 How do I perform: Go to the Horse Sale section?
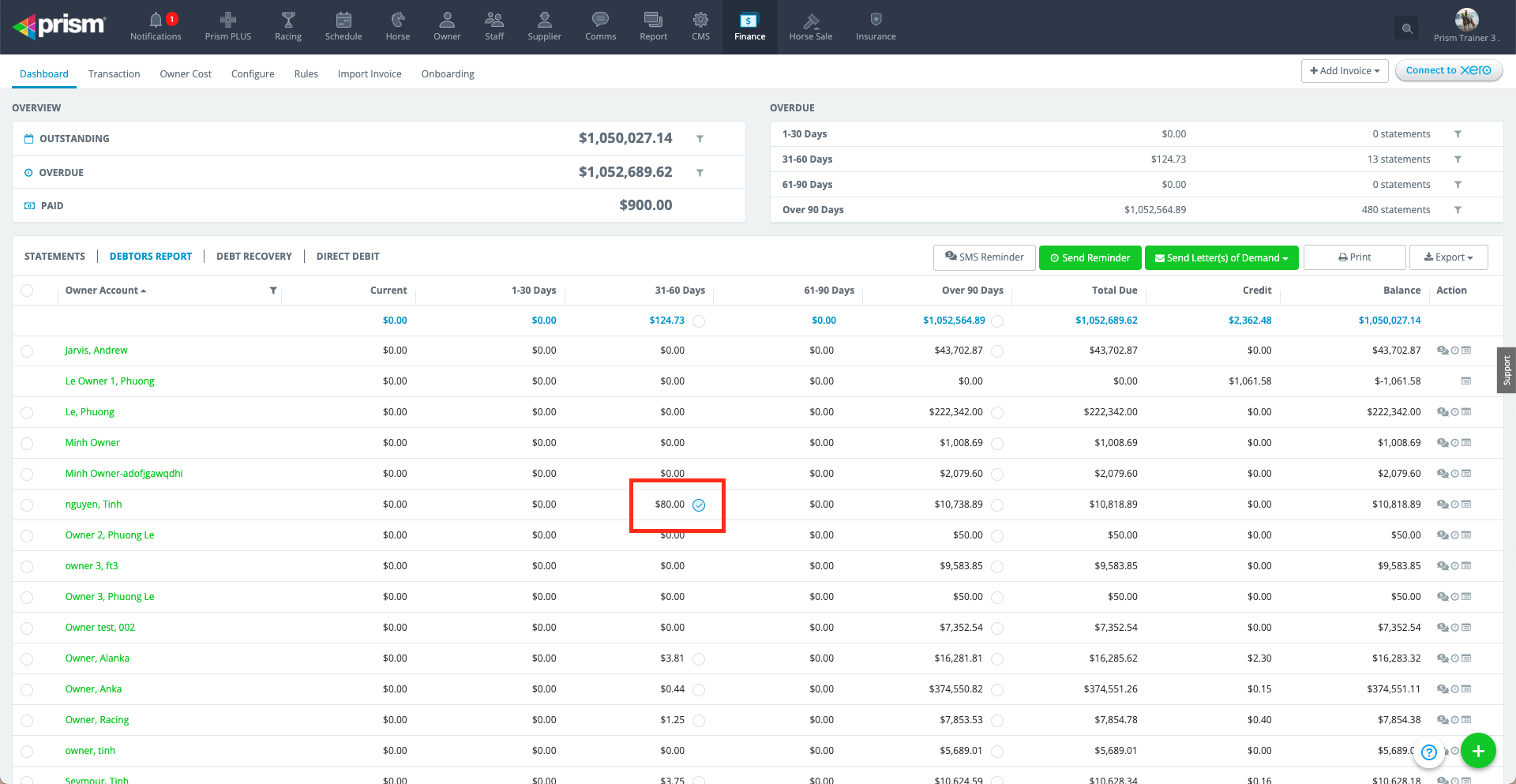tap(810, 26)
